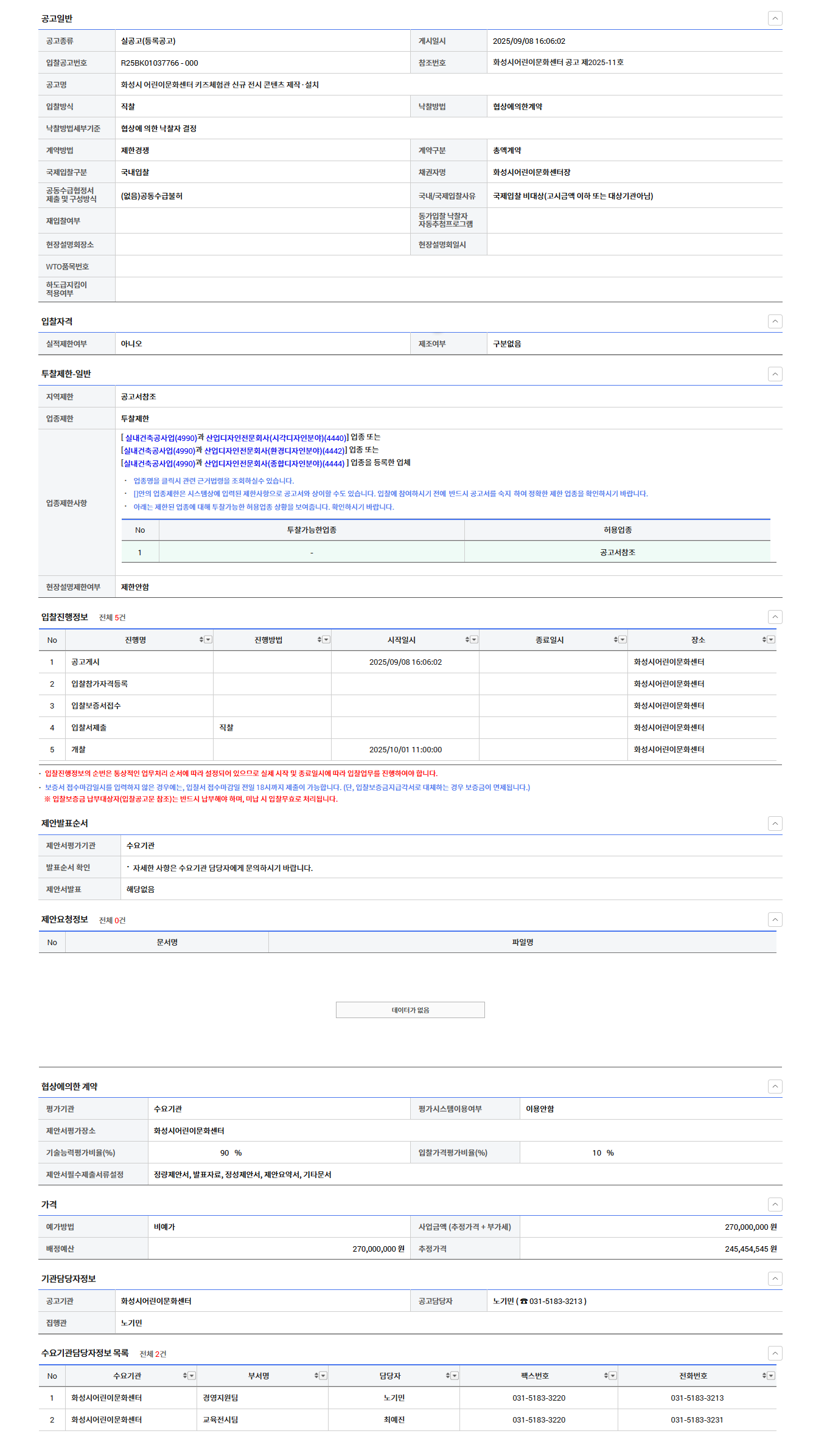Sort the table by 종료일시 column

615,640
